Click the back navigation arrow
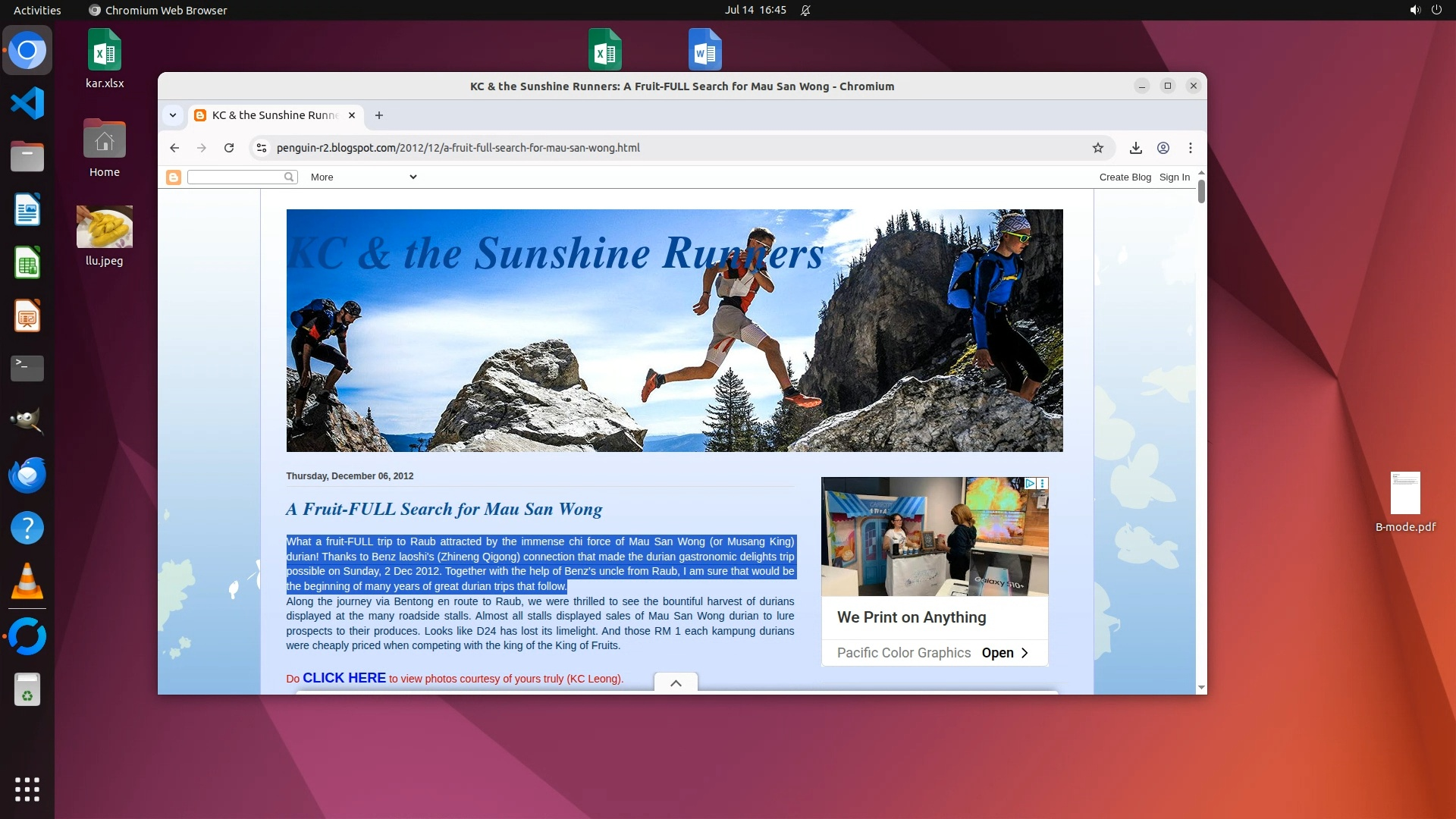The image size is (1456, 819). [174, 148]
